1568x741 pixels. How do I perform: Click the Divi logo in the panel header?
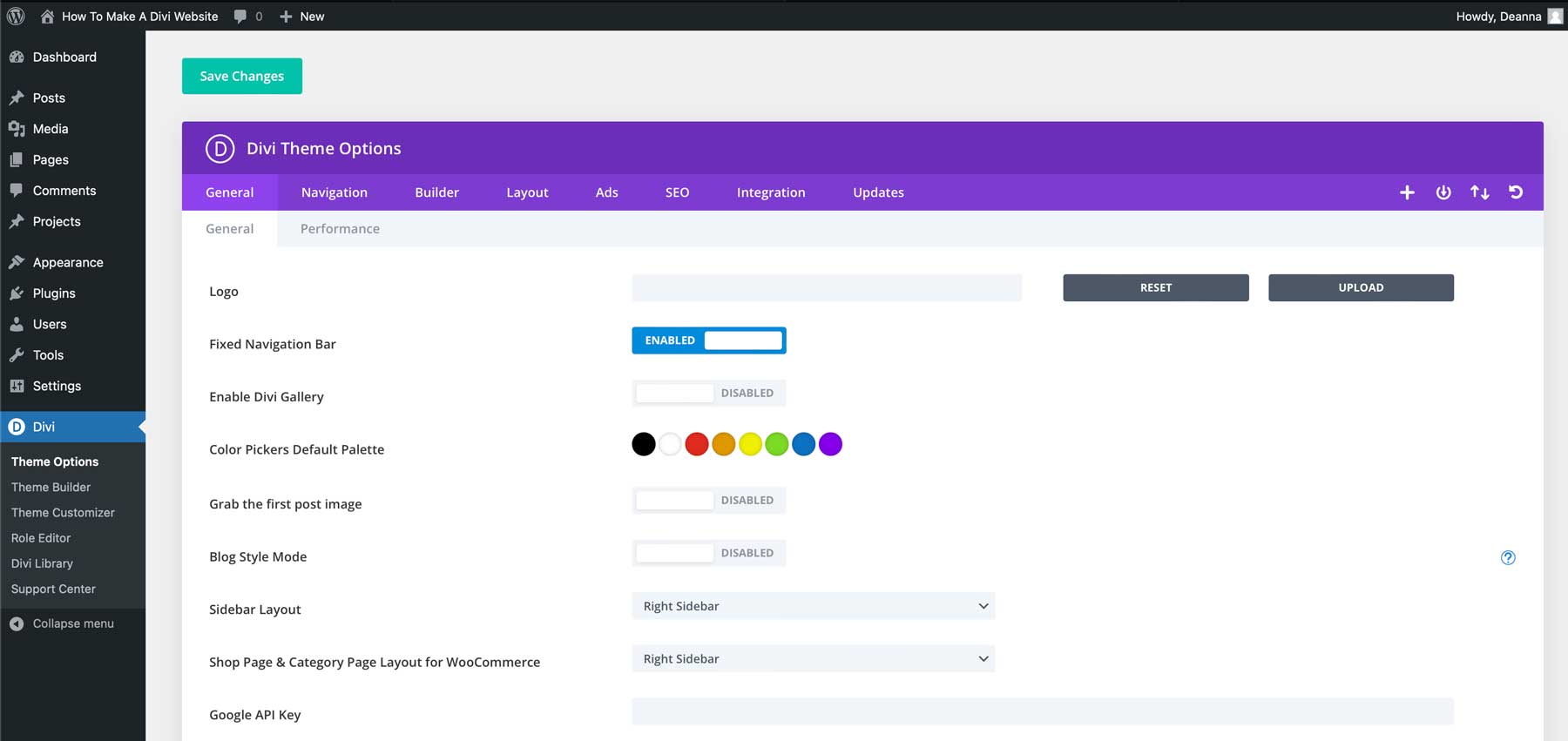(220, 149)
